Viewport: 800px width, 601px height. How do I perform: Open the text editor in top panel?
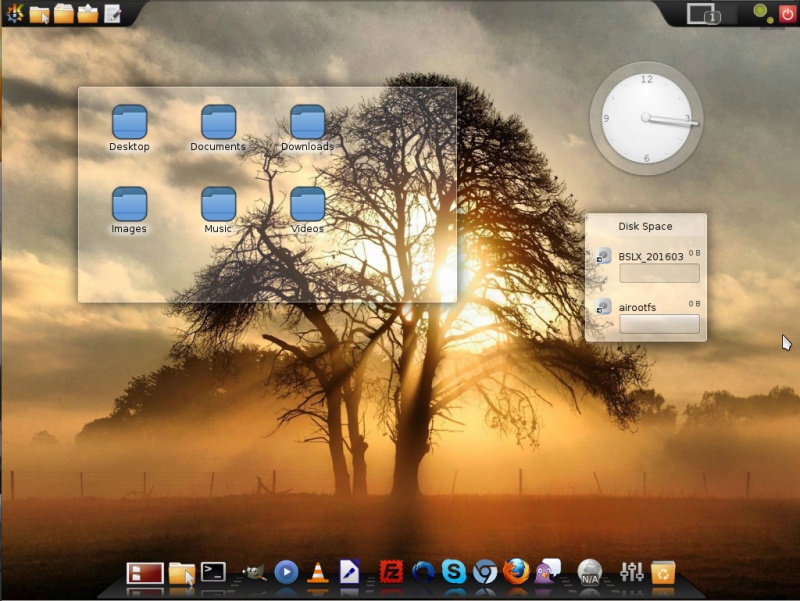pos(113,14)
